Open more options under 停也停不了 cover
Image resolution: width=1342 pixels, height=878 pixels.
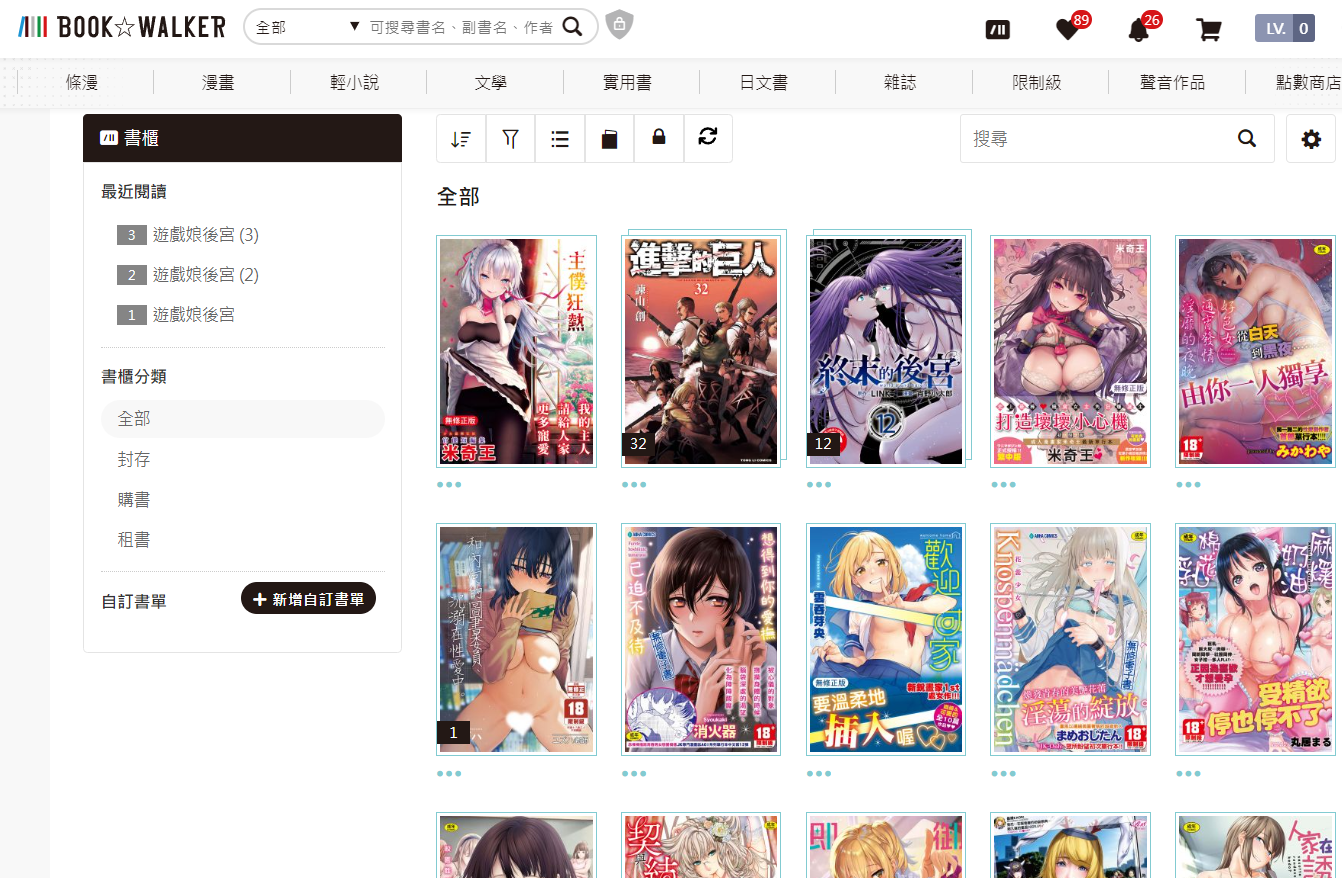(1189, 773)
